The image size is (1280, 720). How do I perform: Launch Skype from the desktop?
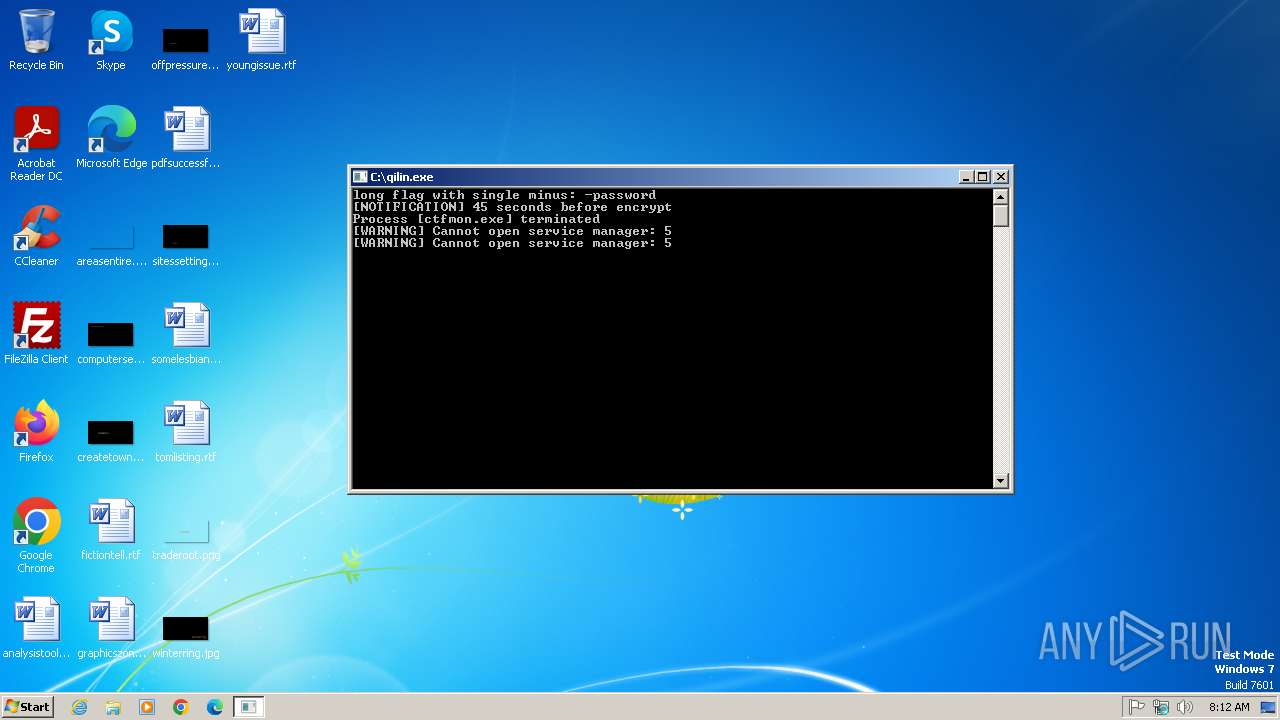tap(110, 40)
